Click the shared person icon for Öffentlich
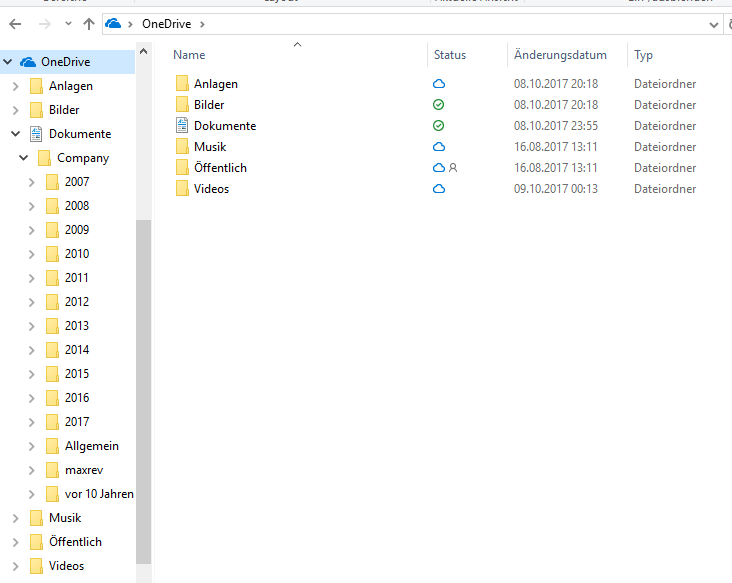This screenshot has height=583, width=732. pyautogui.click(x=453, y=168)
